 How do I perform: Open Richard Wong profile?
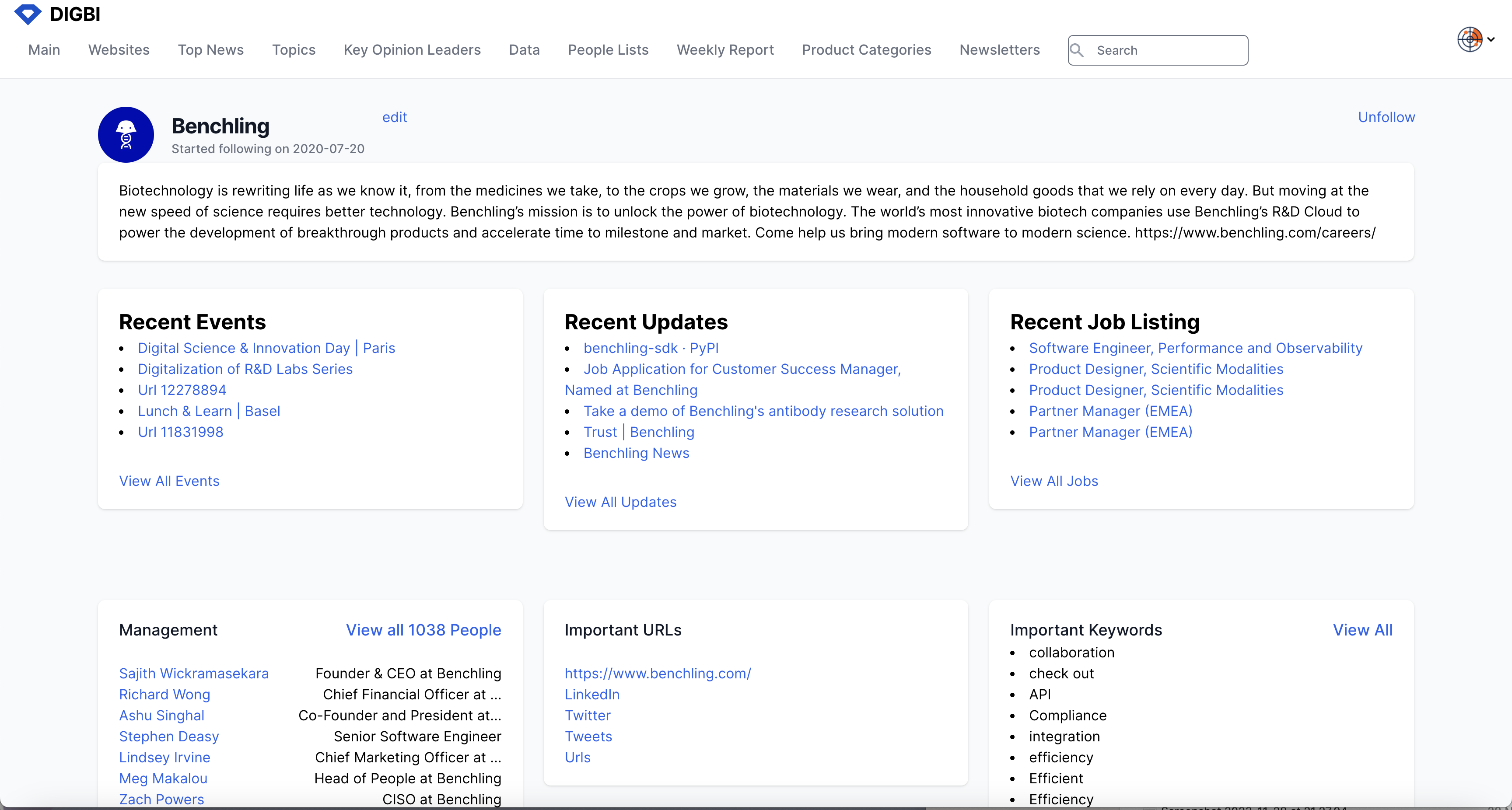point(164,695)
